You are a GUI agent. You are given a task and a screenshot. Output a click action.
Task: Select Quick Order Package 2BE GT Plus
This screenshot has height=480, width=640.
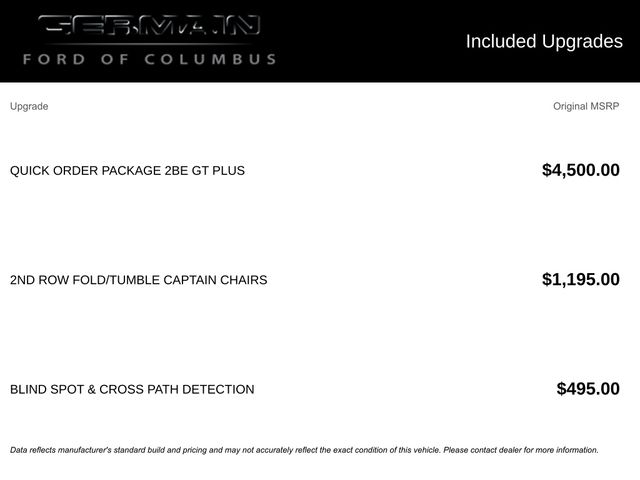[127, 171]
